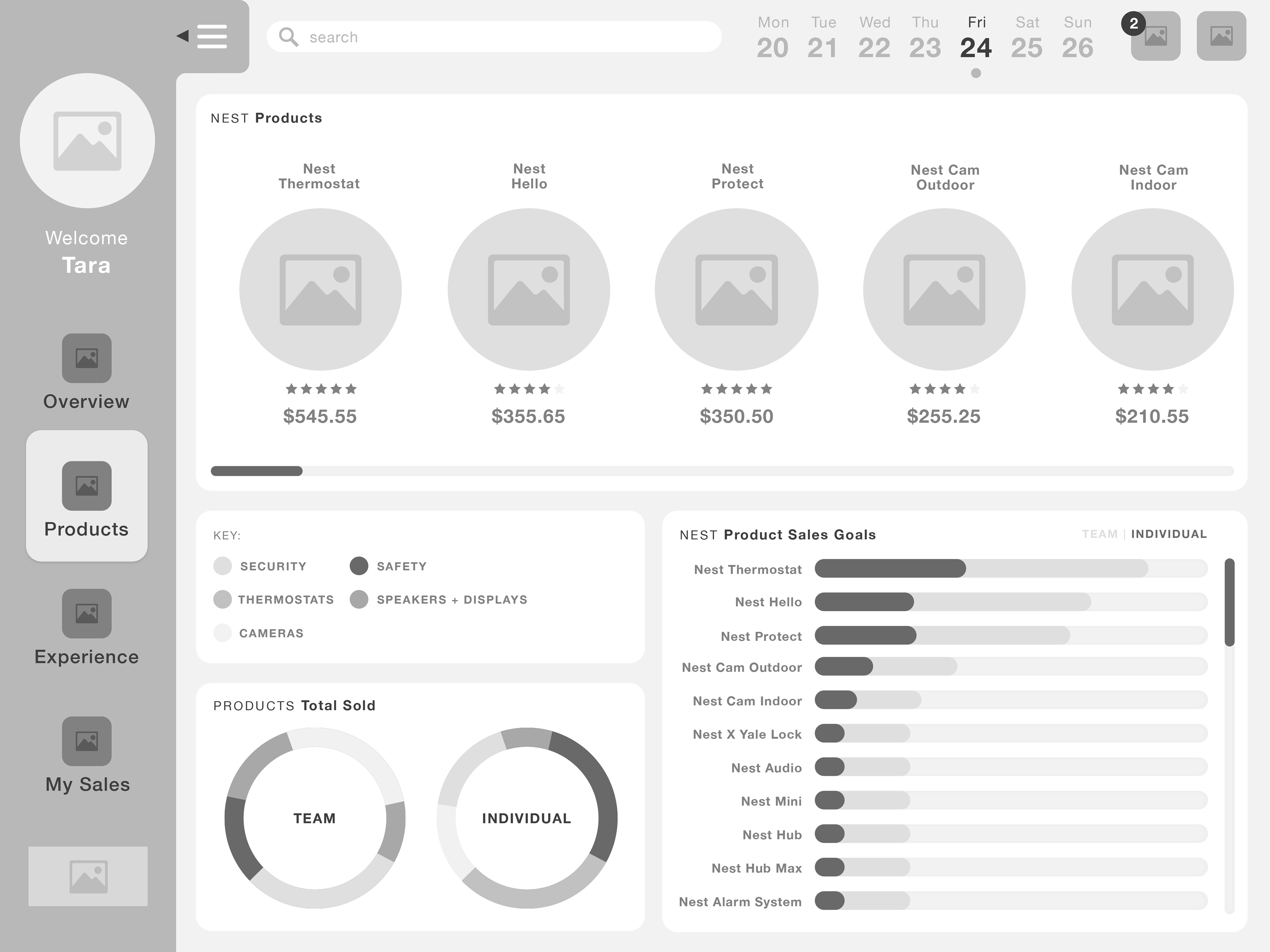Switch sales goals to TEAM view
Screen dimensions: 1270x952
(x=1099, y=534)
